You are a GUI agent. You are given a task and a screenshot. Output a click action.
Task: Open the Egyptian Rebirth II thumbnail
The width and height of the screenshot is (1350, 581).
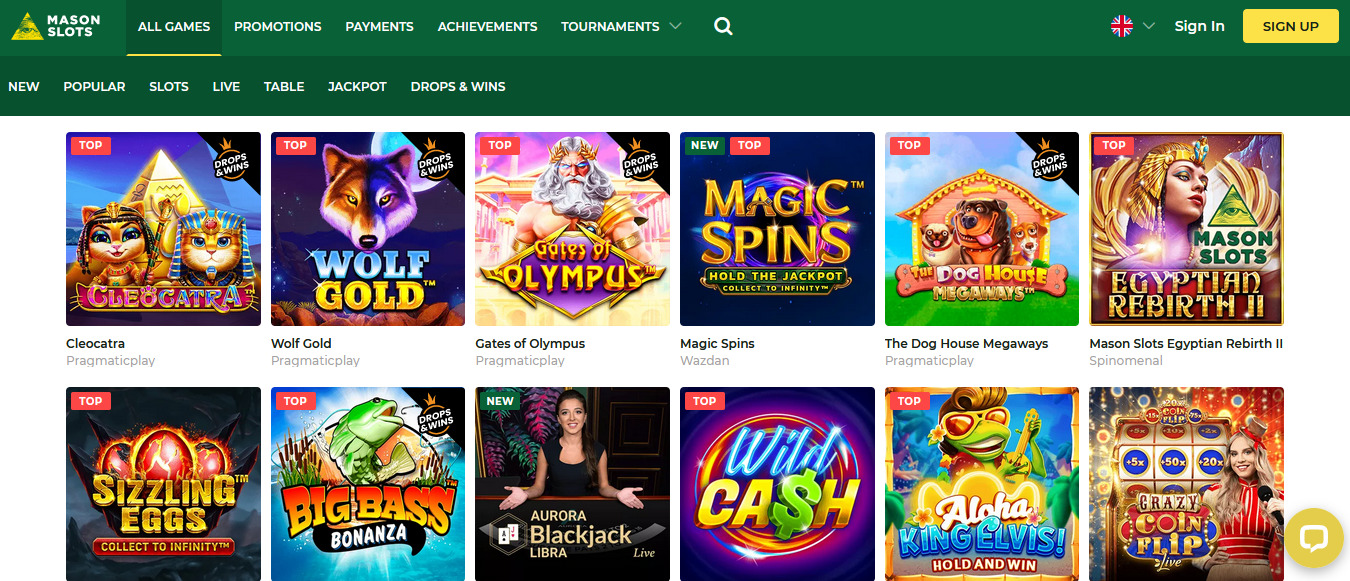click(x=1186, y=229)
